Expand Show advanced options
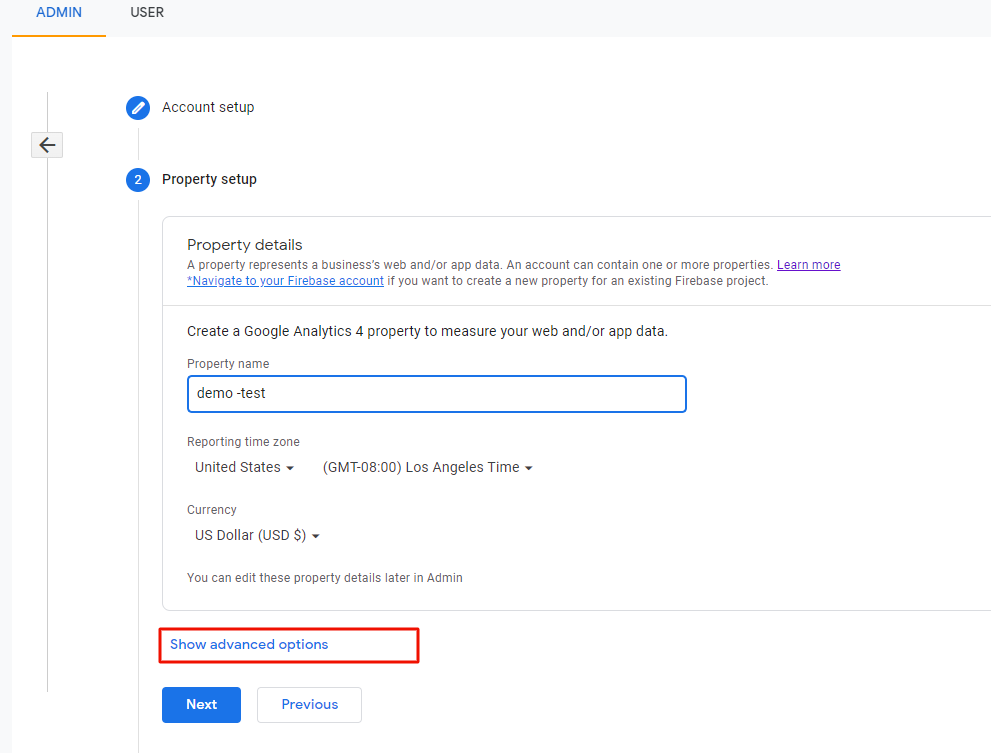This screenshot has height=753, width=991. (249, 644)
